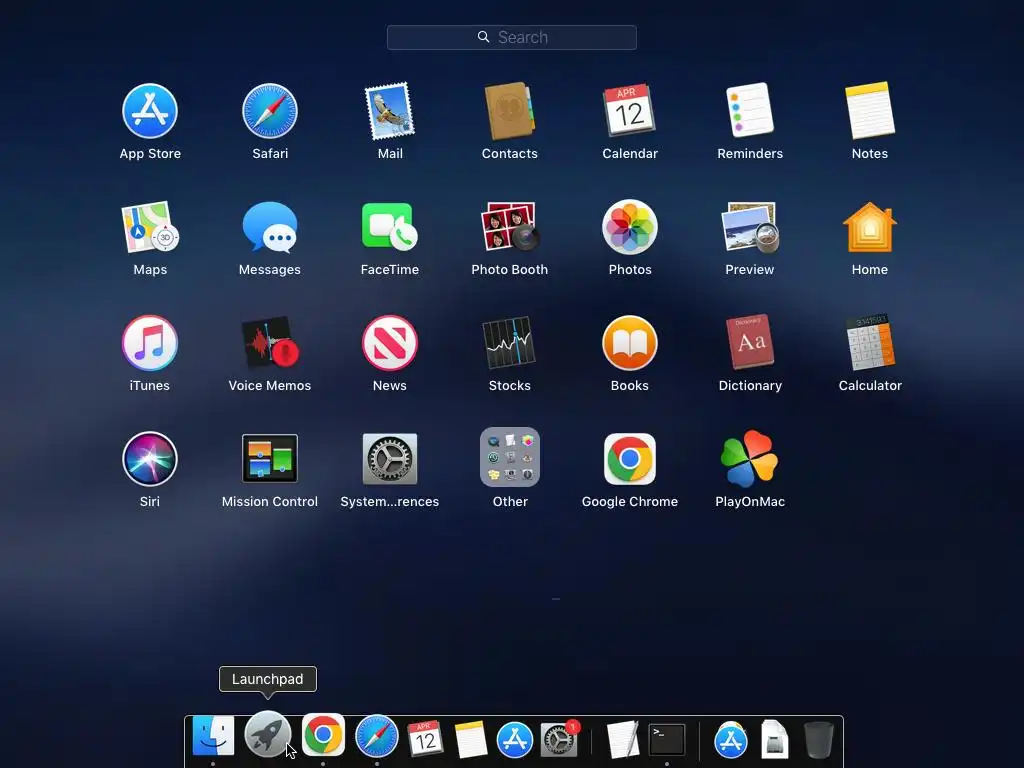
Task: Open the disk image file icon in Dock
Action: coord(775,740)
